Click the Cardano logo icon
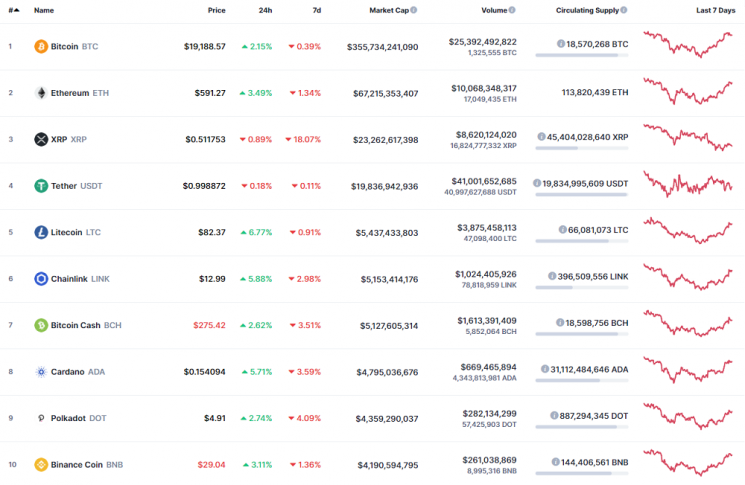745x485 pixels. pyautogui.click(x=41, y=372)
